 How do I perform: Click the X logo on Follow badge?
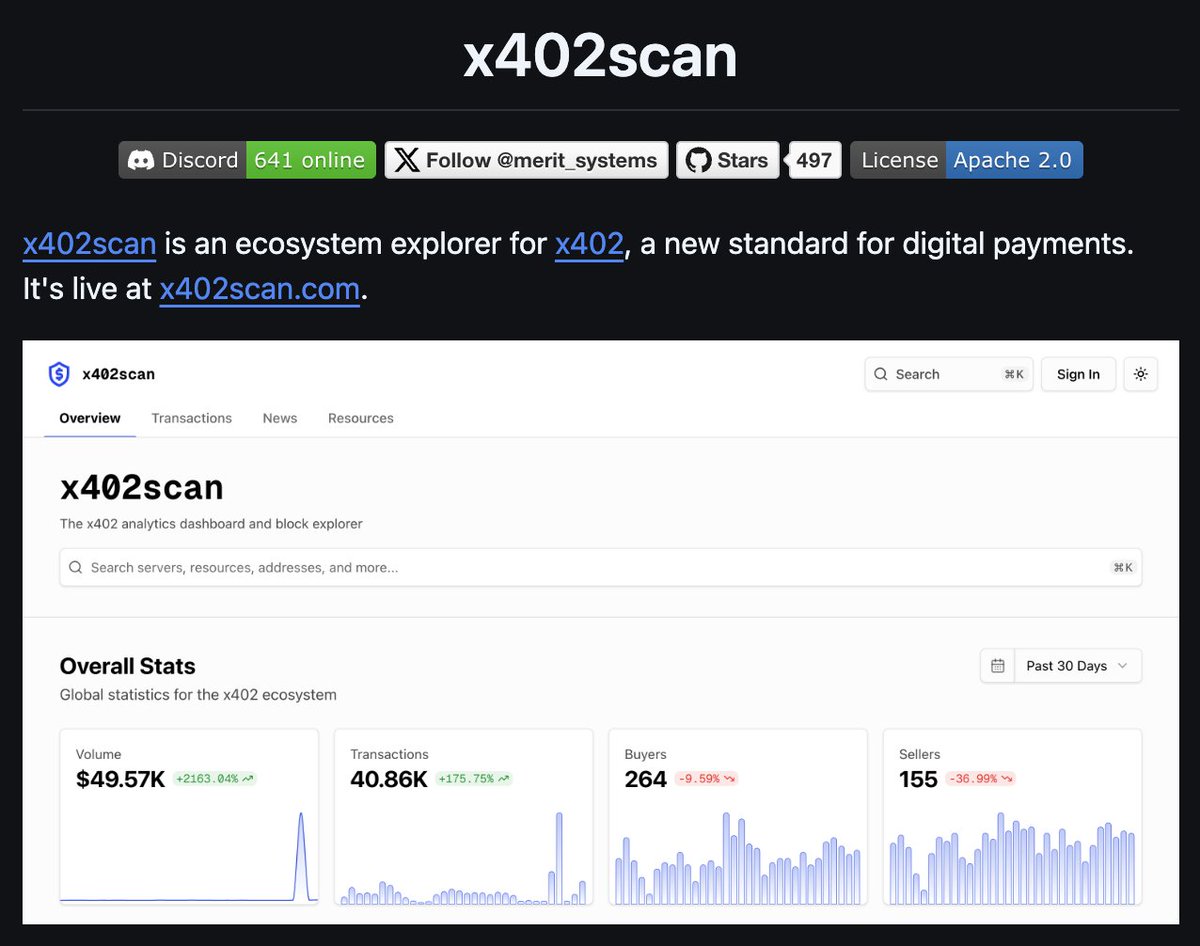pyautogui.click(x=406, y=160)
